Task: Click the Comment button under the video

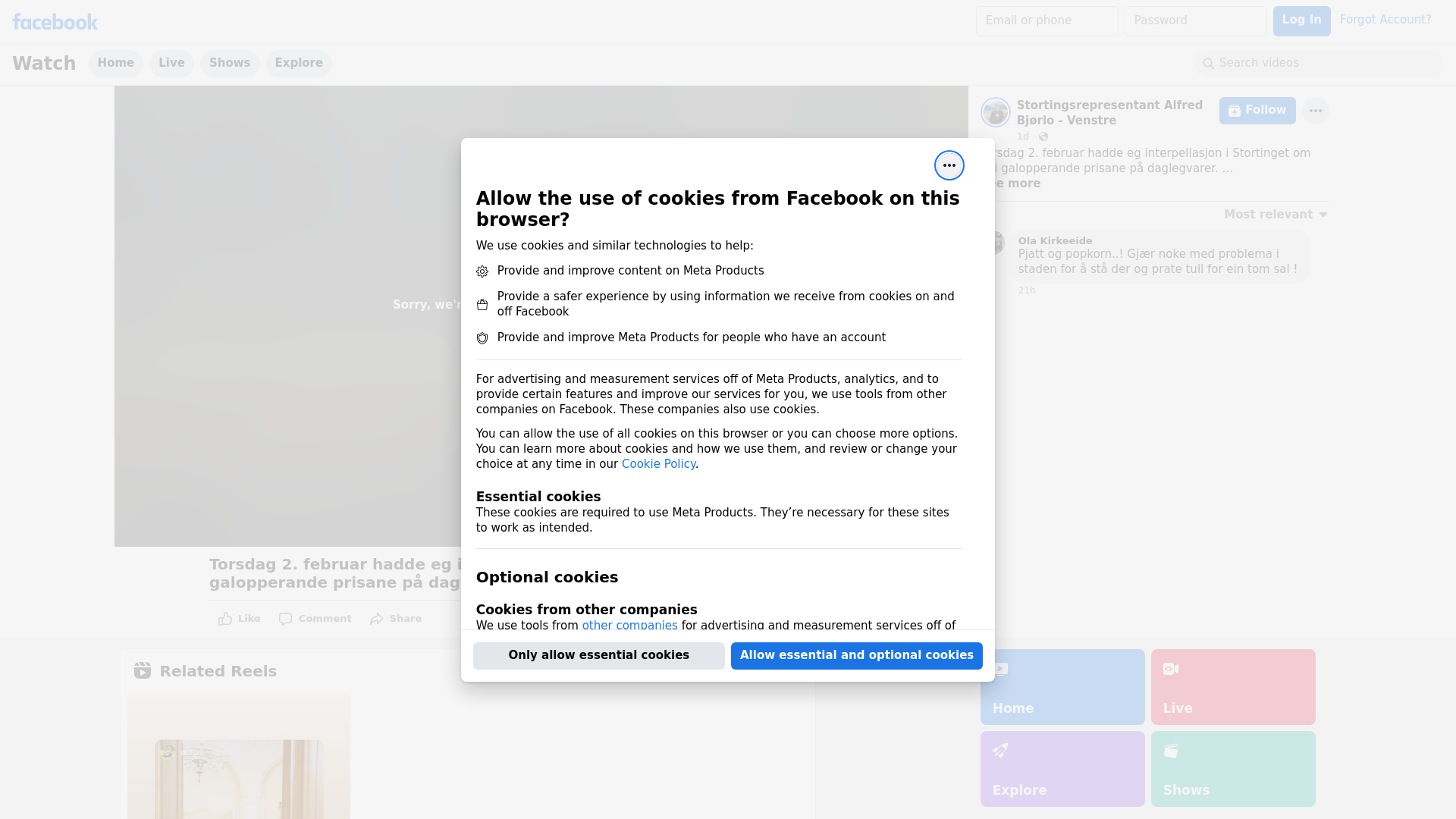Action: click(x=315, y=619)
